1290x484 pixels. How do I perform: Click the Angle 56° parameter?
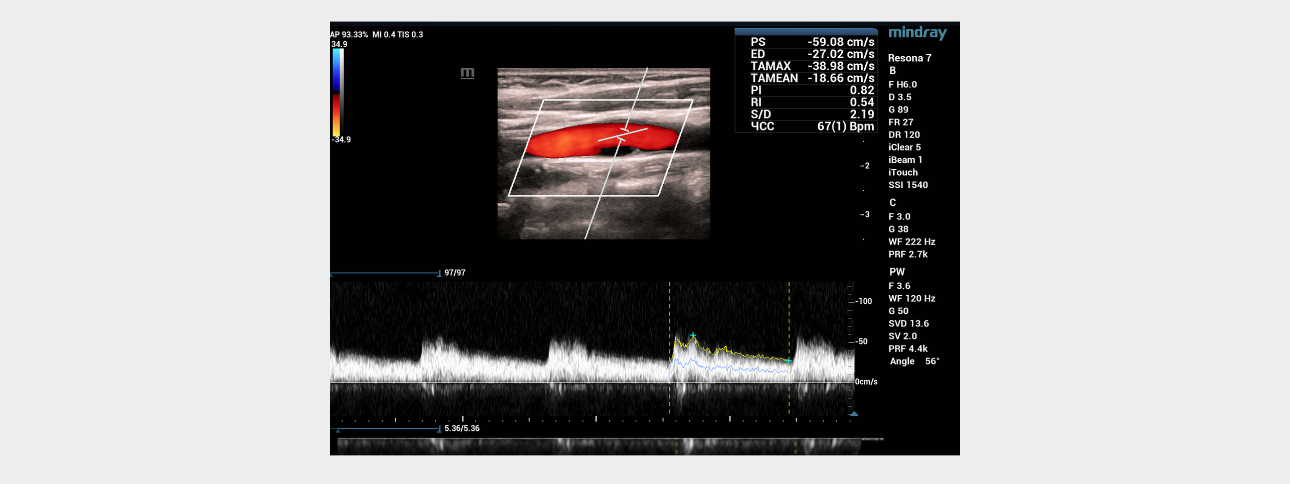[x=913, y=361]
